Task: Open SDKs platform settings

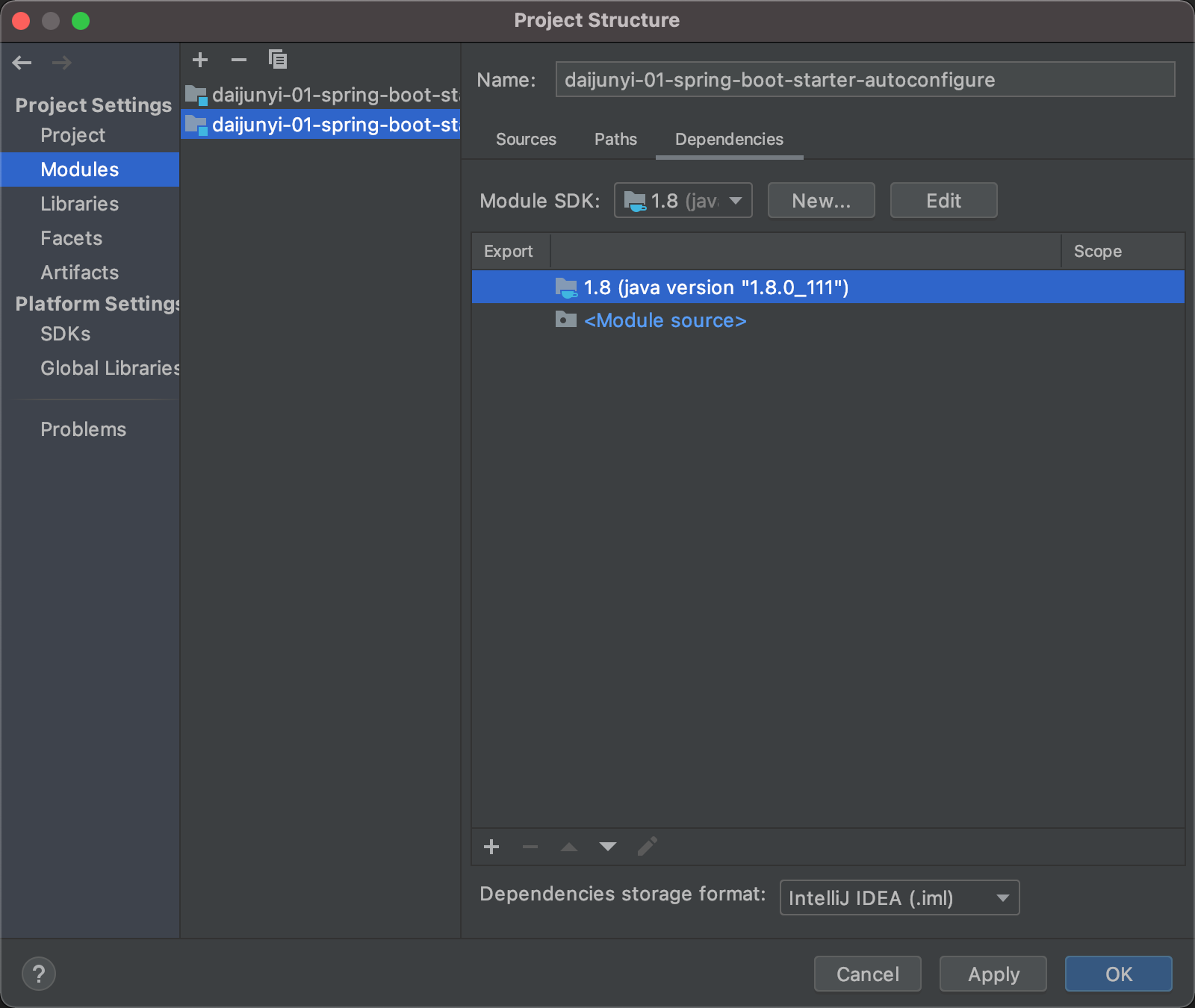Action: tap(66, 334)
